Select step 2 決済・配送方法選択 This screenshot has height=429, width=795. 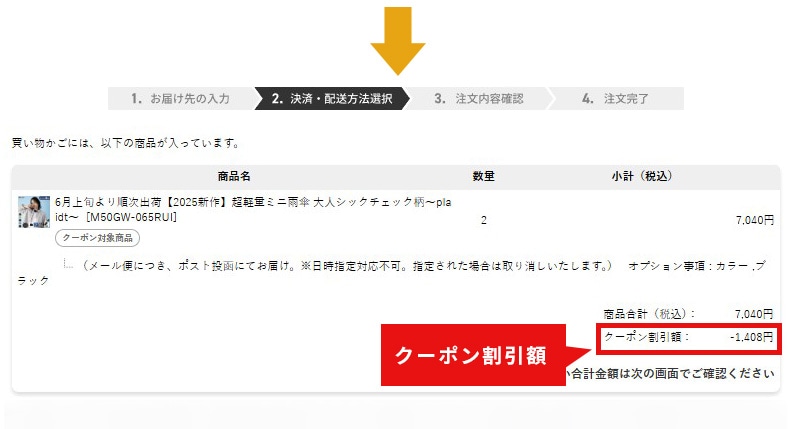point(332,98)
